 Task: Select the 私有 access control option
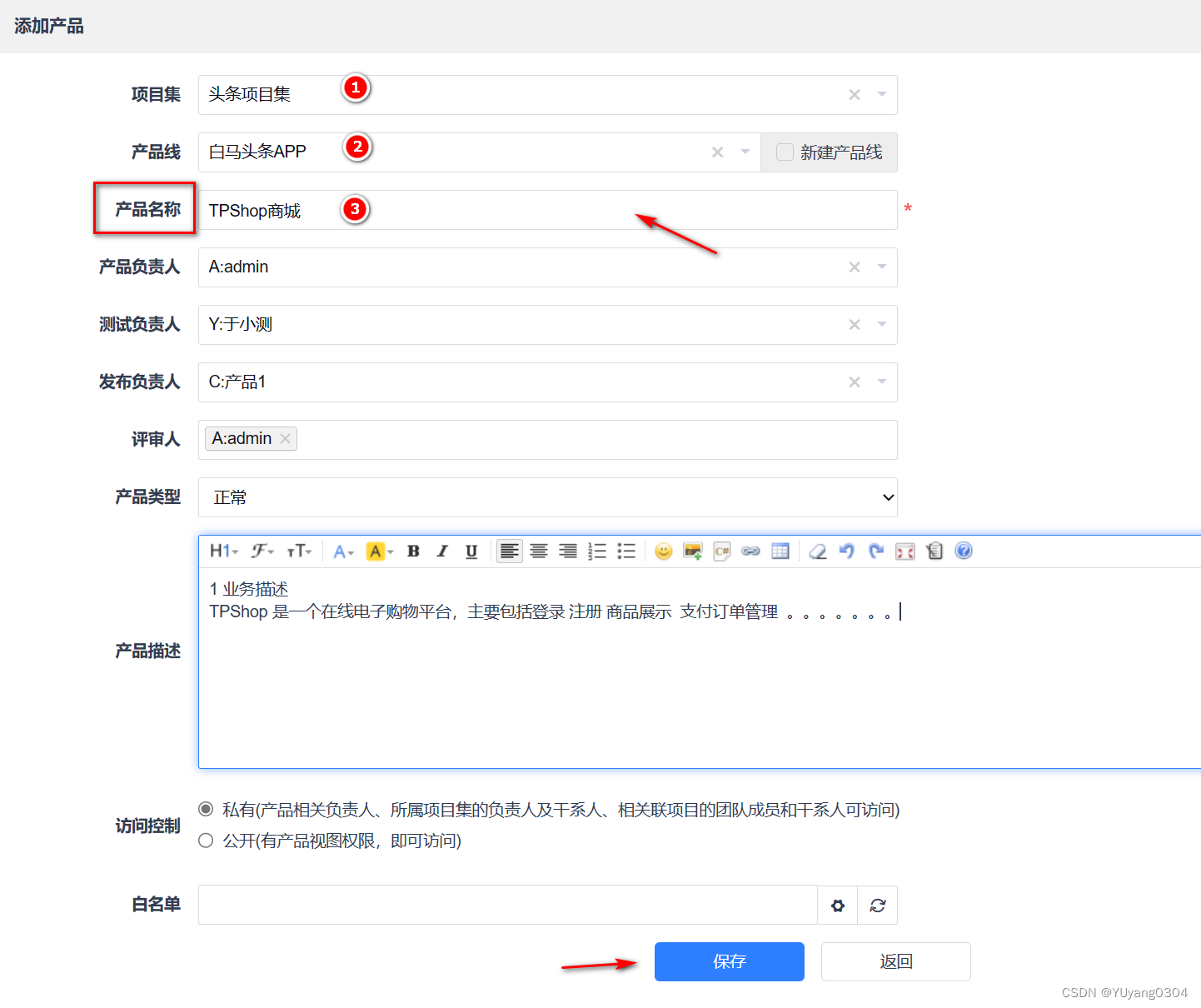coord(206,809)
